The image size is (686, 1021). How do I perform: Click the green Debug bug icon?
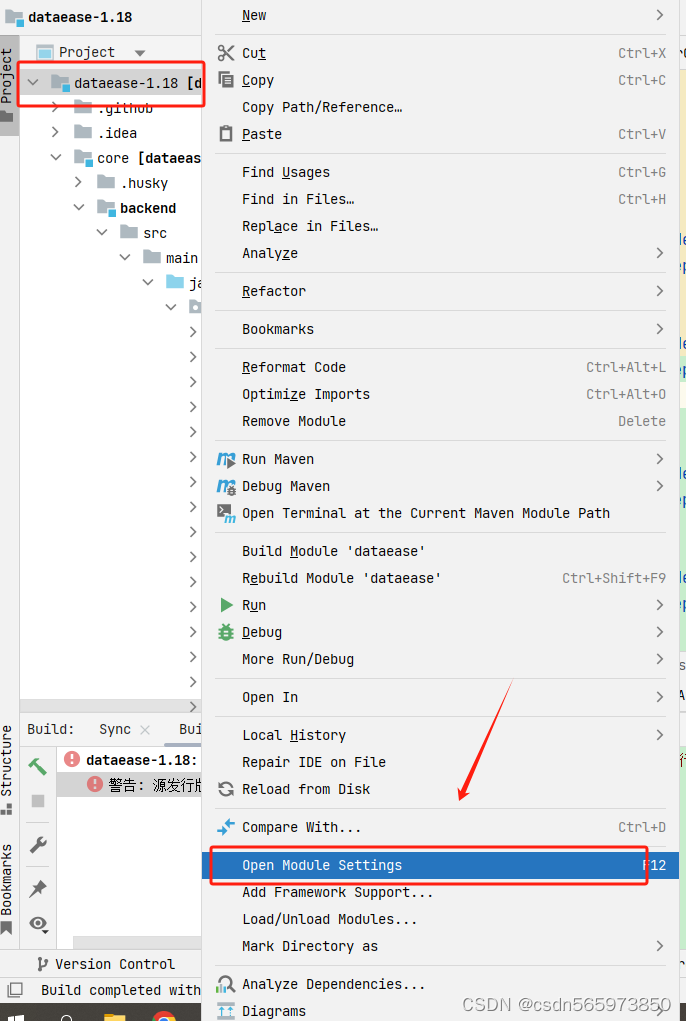click(x=226, y=632)
